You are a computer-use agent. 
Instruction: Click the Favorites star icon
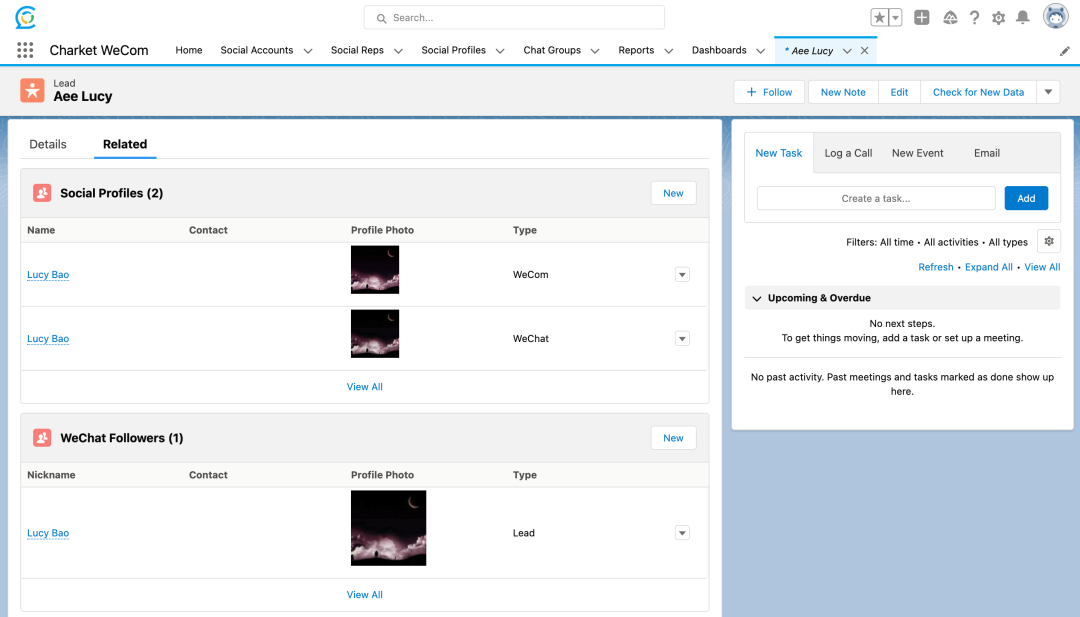click(x=879, y=18)
